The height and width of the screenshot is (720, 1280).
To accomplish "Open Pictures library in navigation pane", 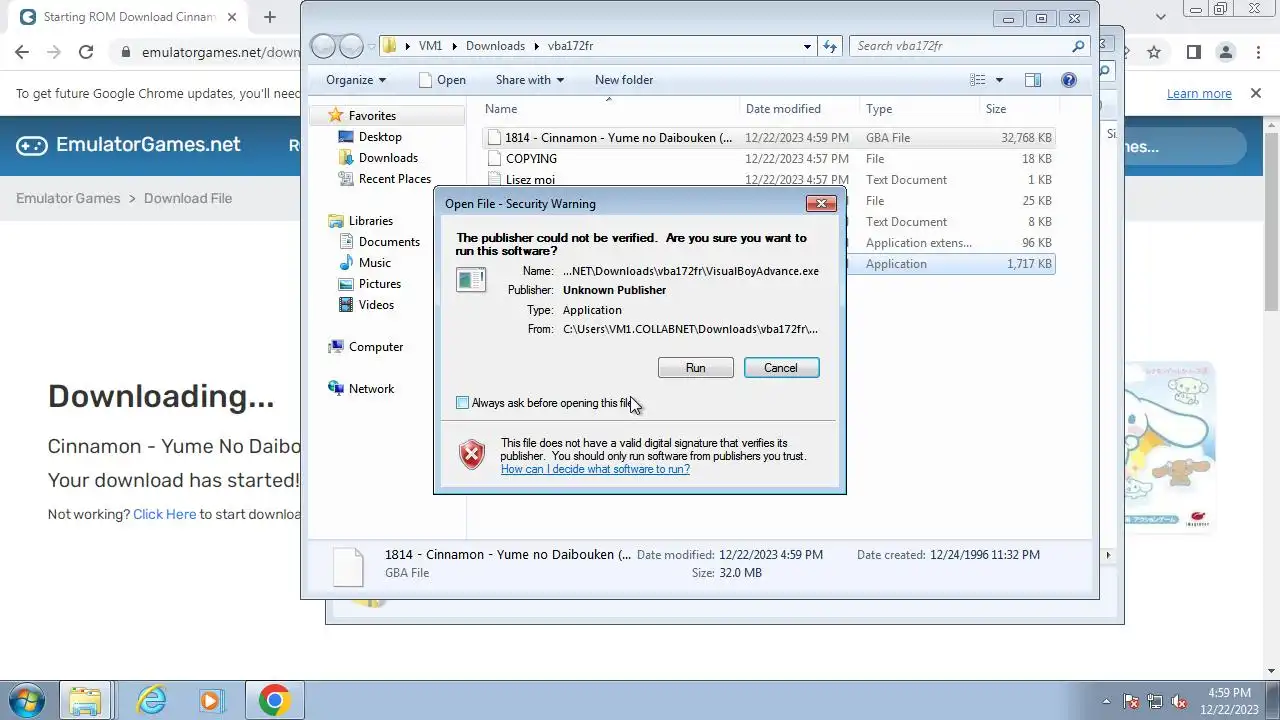I will pos(380,284).
